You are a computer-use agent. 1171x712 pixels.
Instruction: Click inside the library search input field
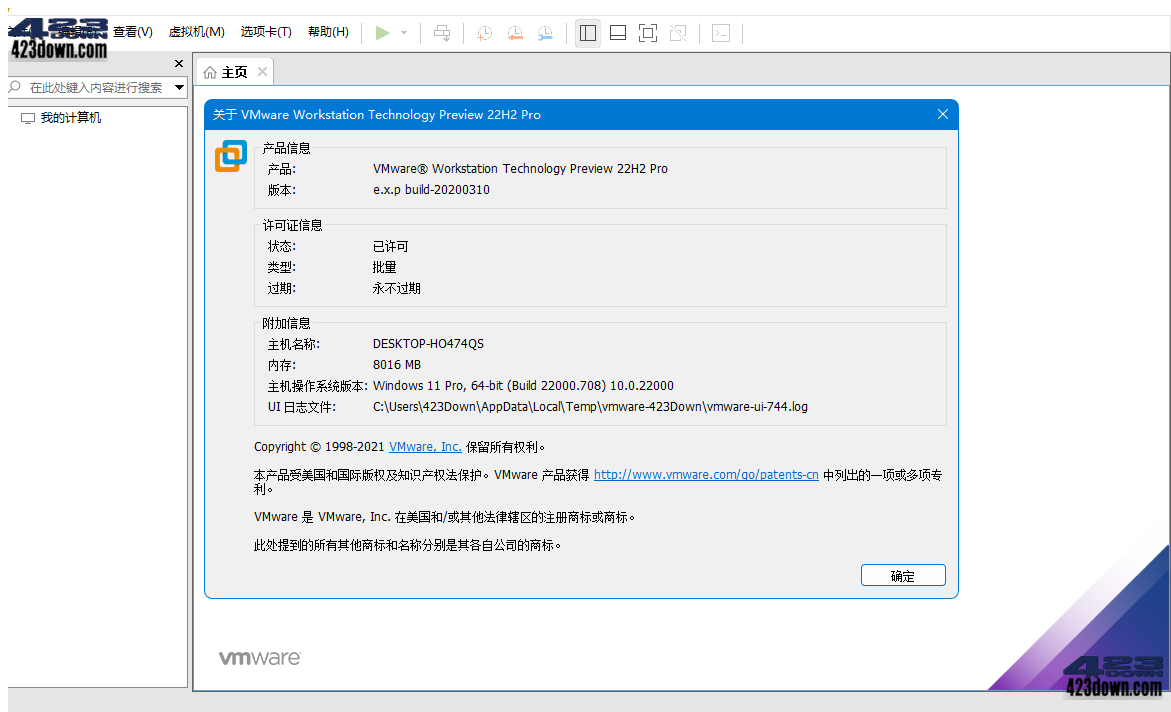coord(90,87)
